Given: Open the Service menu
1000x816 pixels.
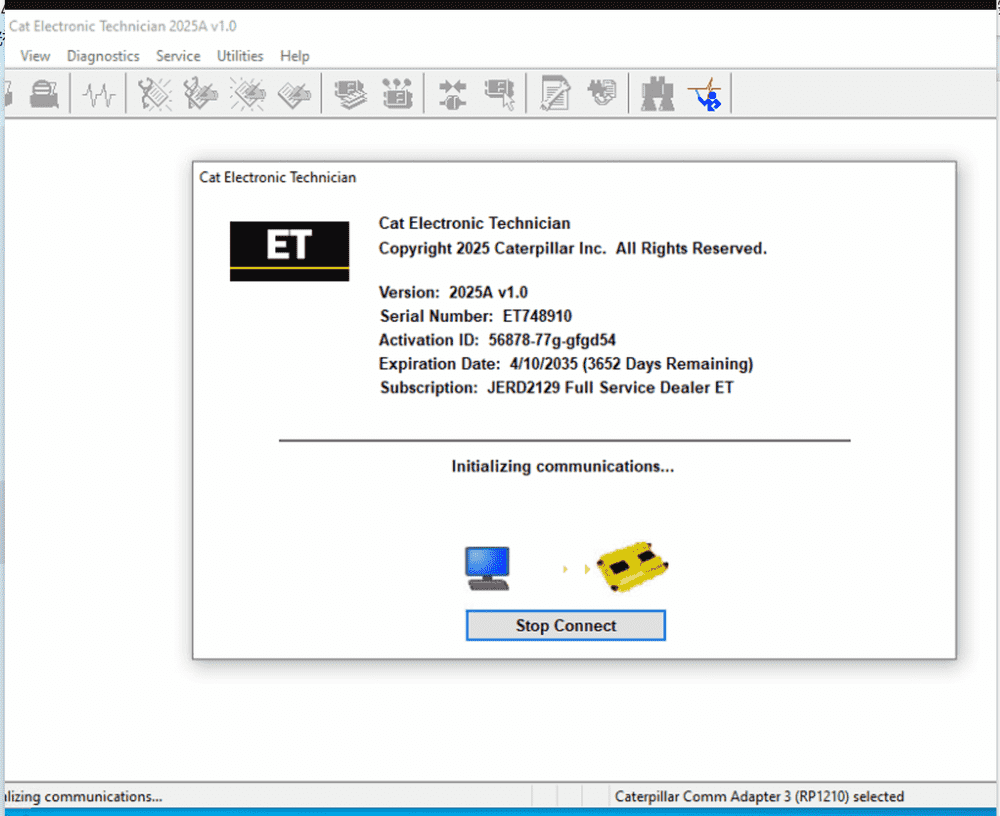Looking at the screenshot, I should click(x=178, y=56).
